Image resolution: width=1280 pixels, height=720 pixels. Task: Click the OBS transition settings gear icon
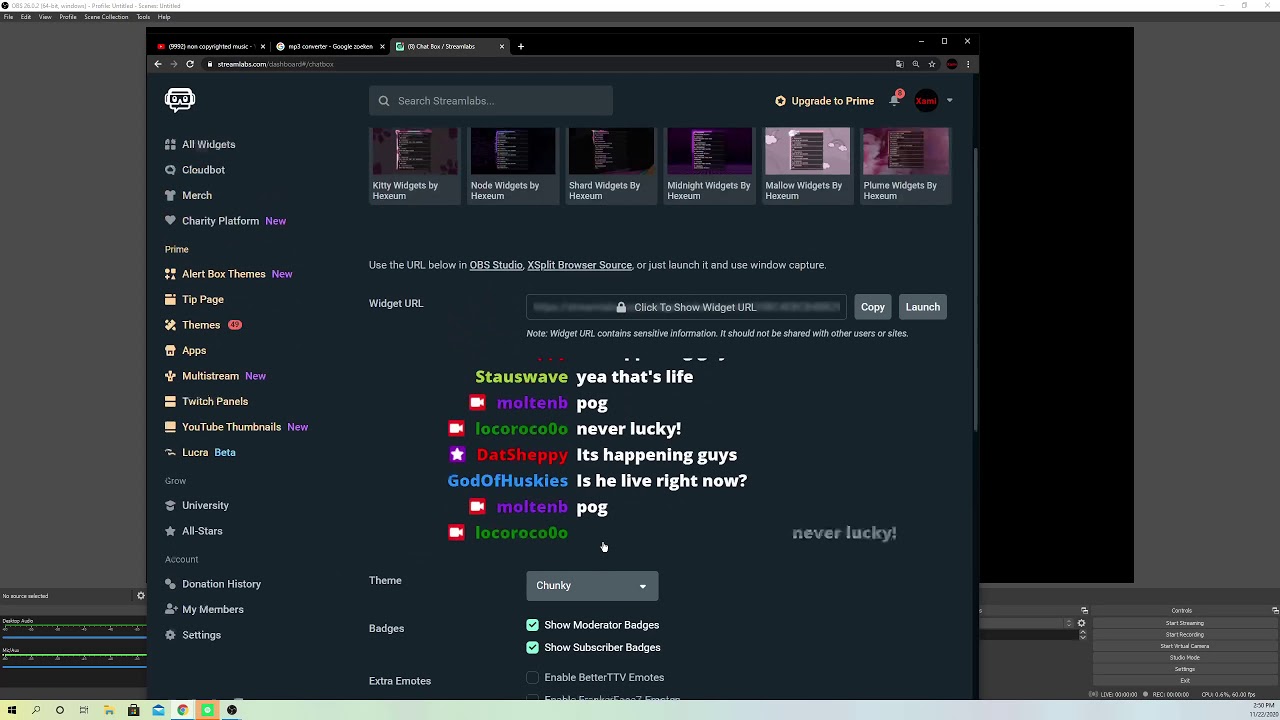click(x=1081, y=623)
